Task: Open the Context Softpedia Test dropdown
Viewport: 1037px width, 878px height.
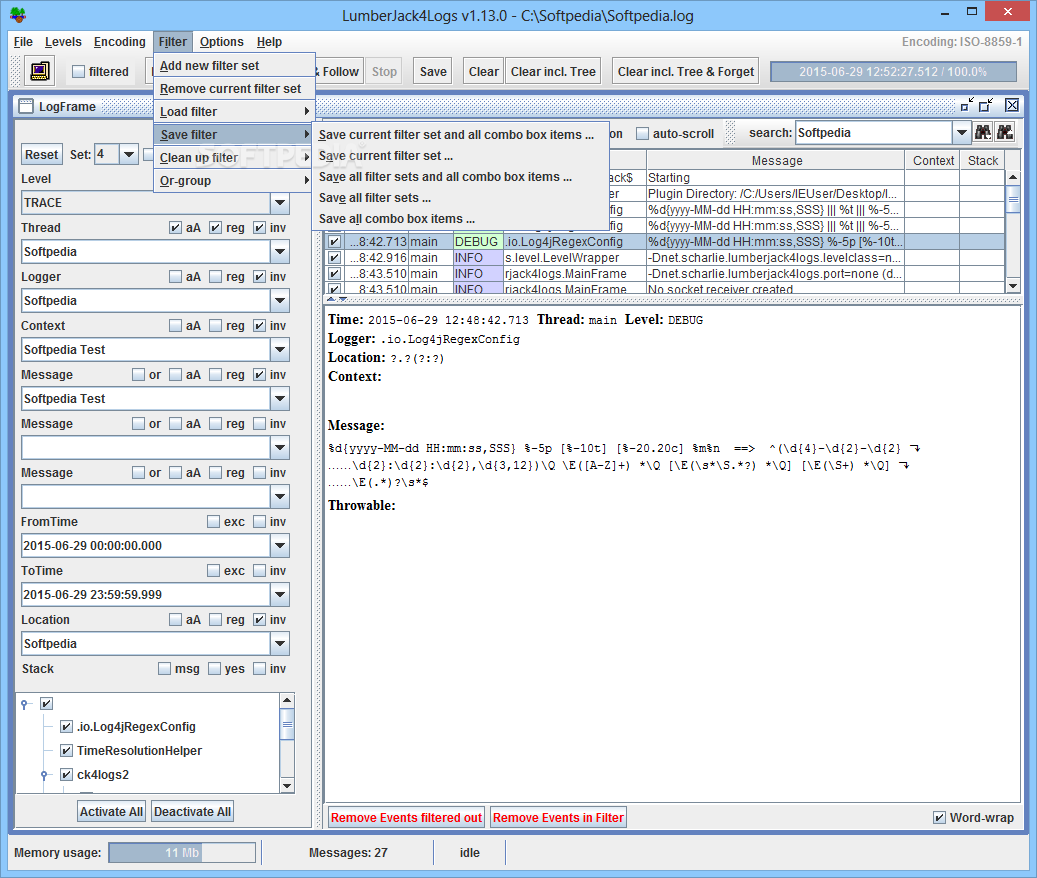Action: pyautogui.click(x=280, y=350)
